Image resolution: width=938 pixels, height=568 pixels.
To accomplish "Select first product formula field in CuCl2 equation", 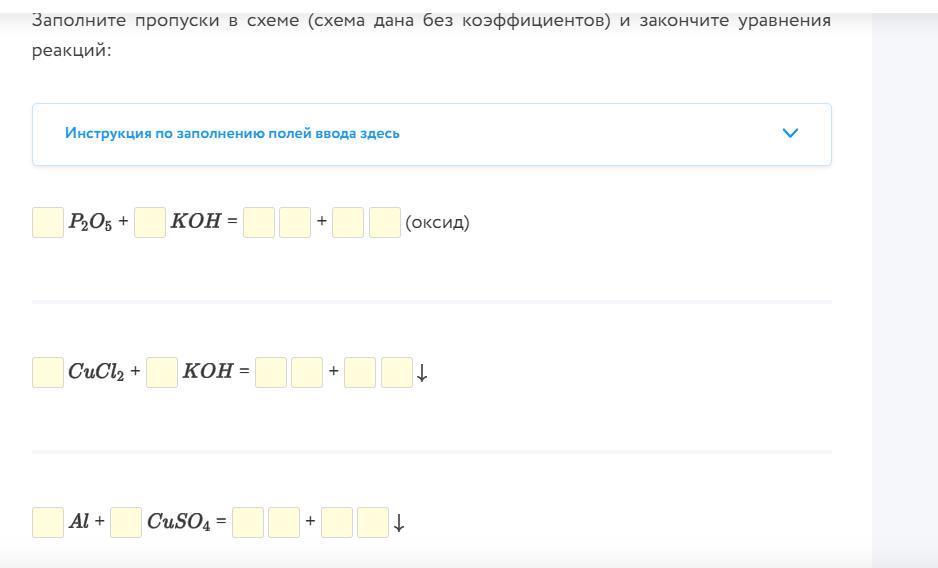I will (x=307, y=372).
